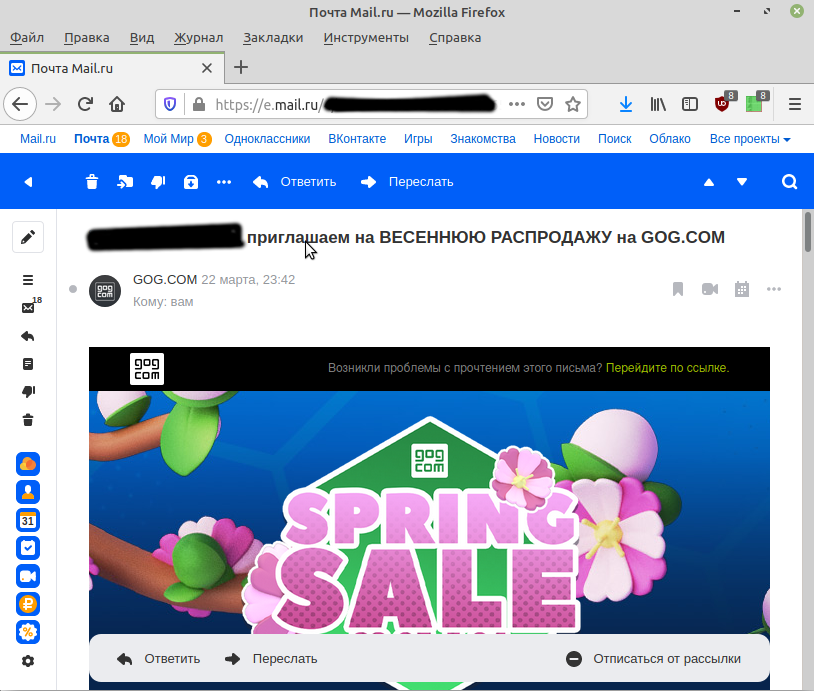Compose a new email with the pencil icon

pos(28,237)
